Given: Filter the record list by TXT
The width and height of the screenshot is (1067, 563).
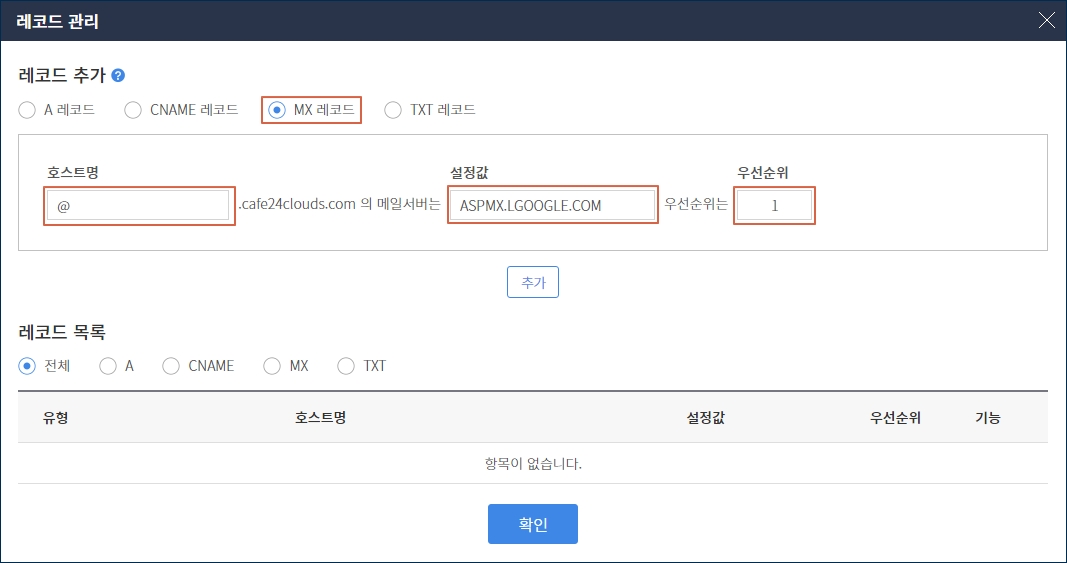Looking at the screenshot, I should point(346,366).
